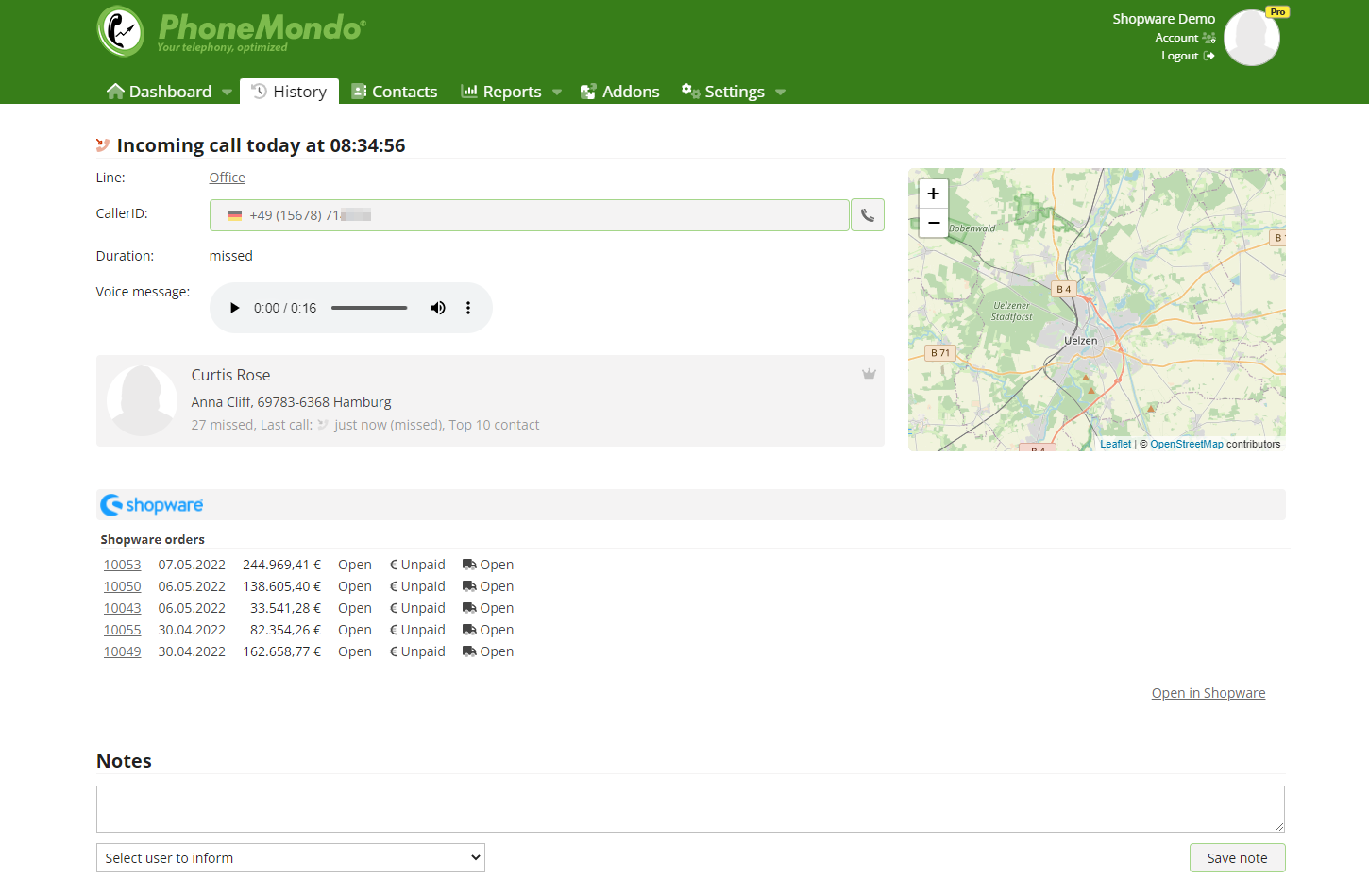Click the amount 244.969,41 €

click(281, 565)
